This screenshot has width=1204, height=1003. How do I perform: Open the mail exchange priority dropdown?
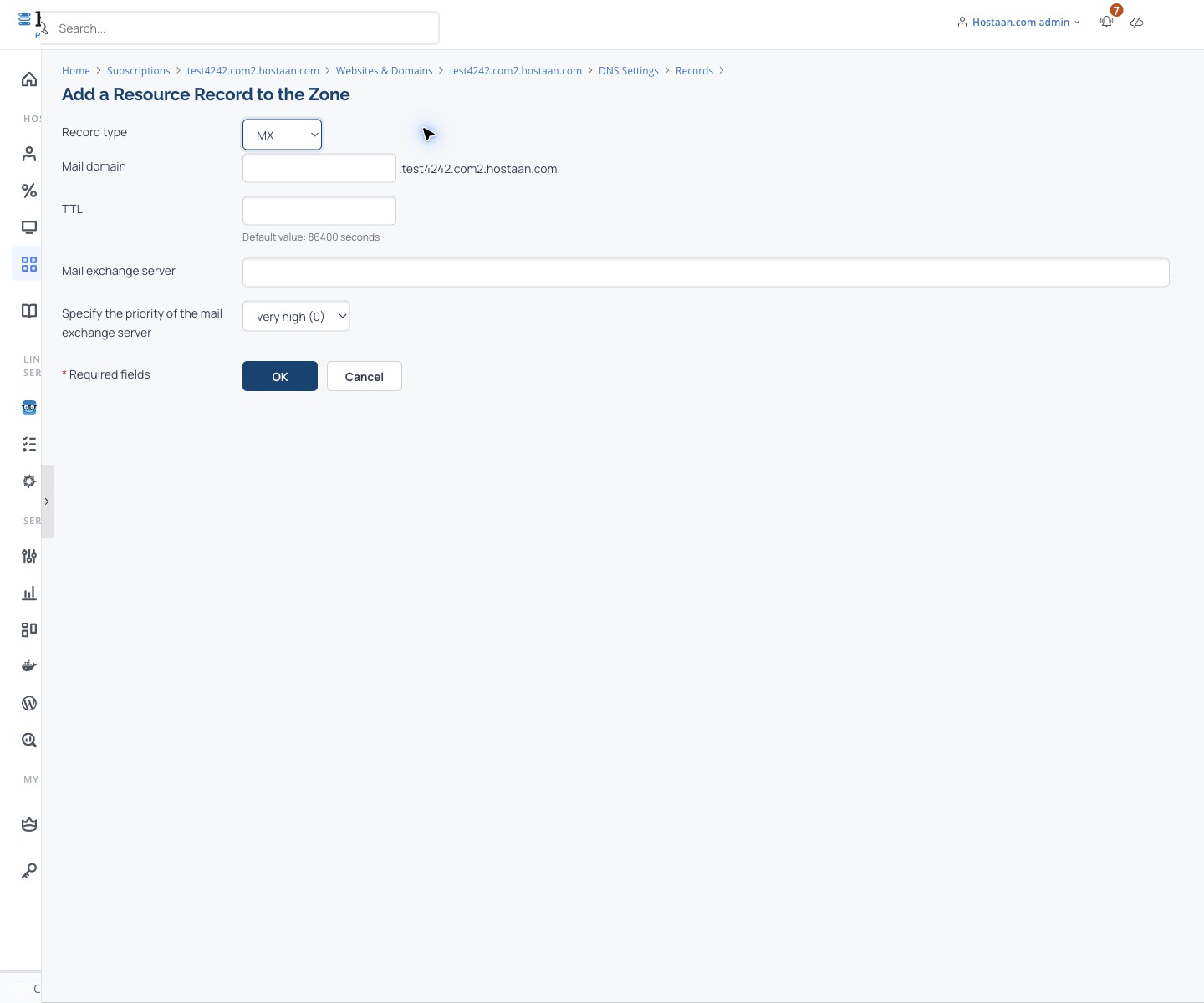pos(296,316)
